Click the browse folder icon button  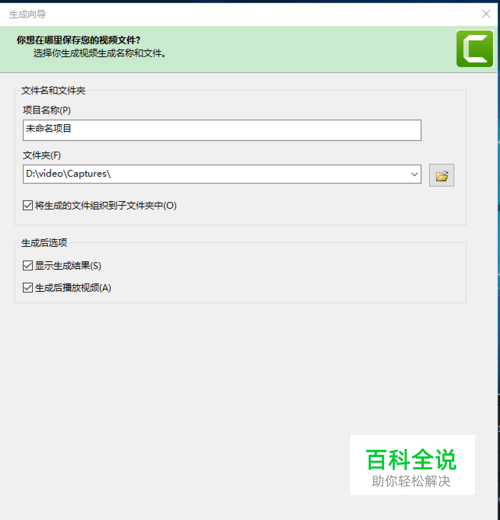(x=441, y=175)
